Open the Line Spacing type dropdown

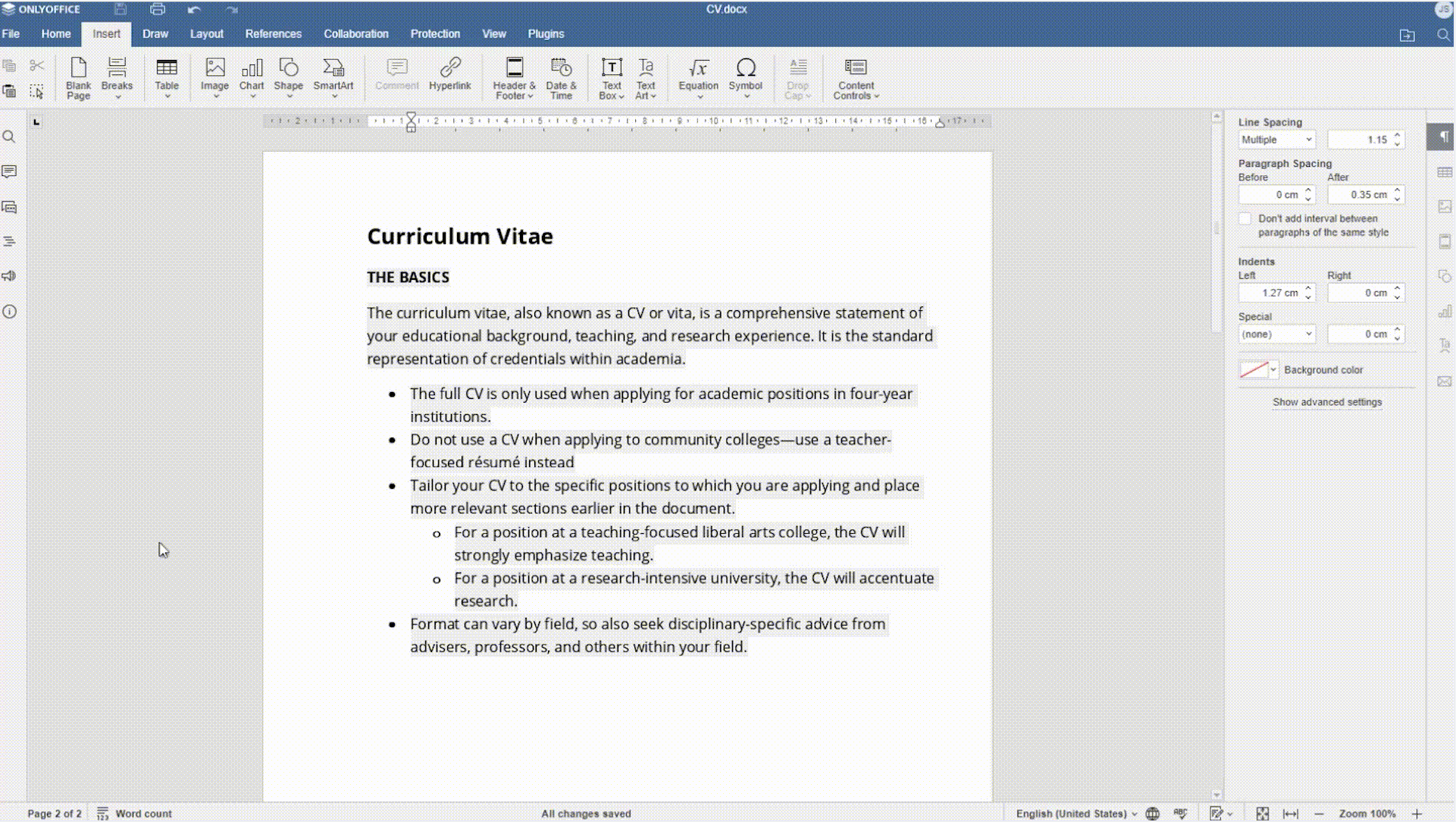point(1276,140)
